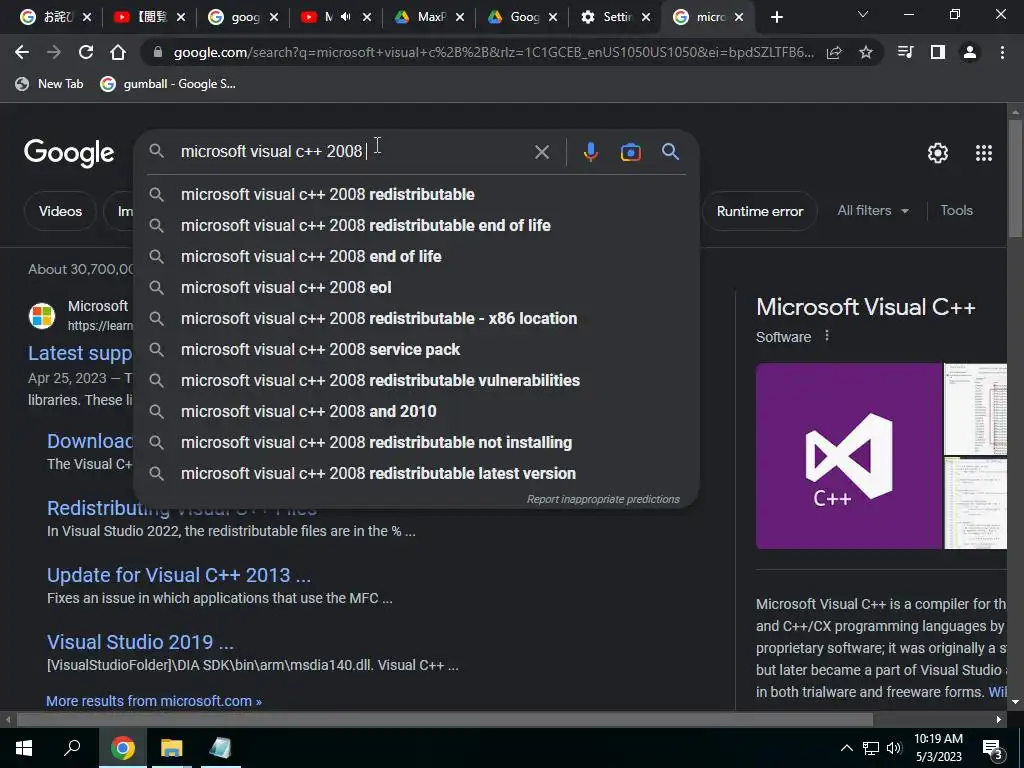This screenshot has width=1024, height=768.
Task: Select the Runtime error filter chip
Action: click(760, 211)
